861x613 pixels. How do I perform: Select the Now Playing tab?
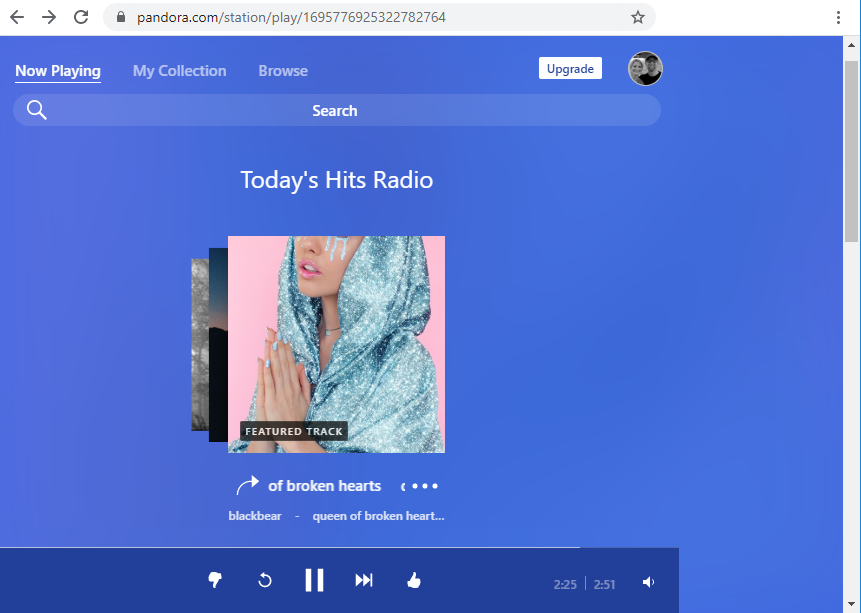tap(58, 71)
